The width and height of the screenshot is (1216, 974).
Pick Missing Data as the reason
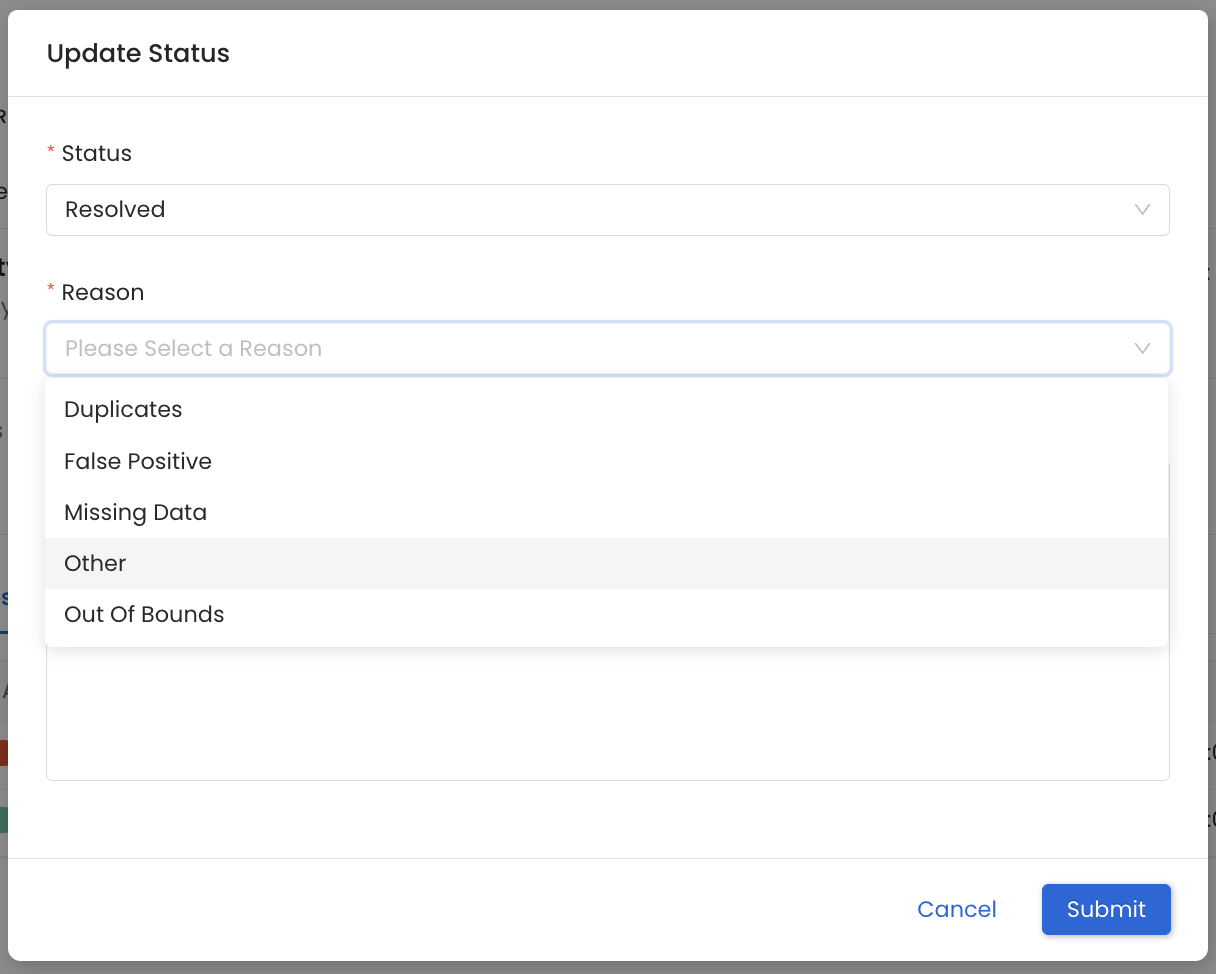pyautogui.click(x=135, y=512)
